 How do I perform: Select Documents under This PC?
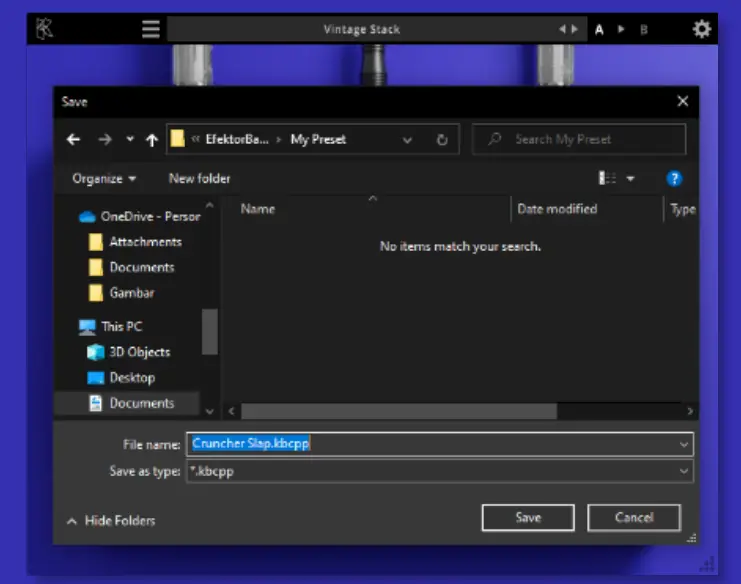[128, 403]
